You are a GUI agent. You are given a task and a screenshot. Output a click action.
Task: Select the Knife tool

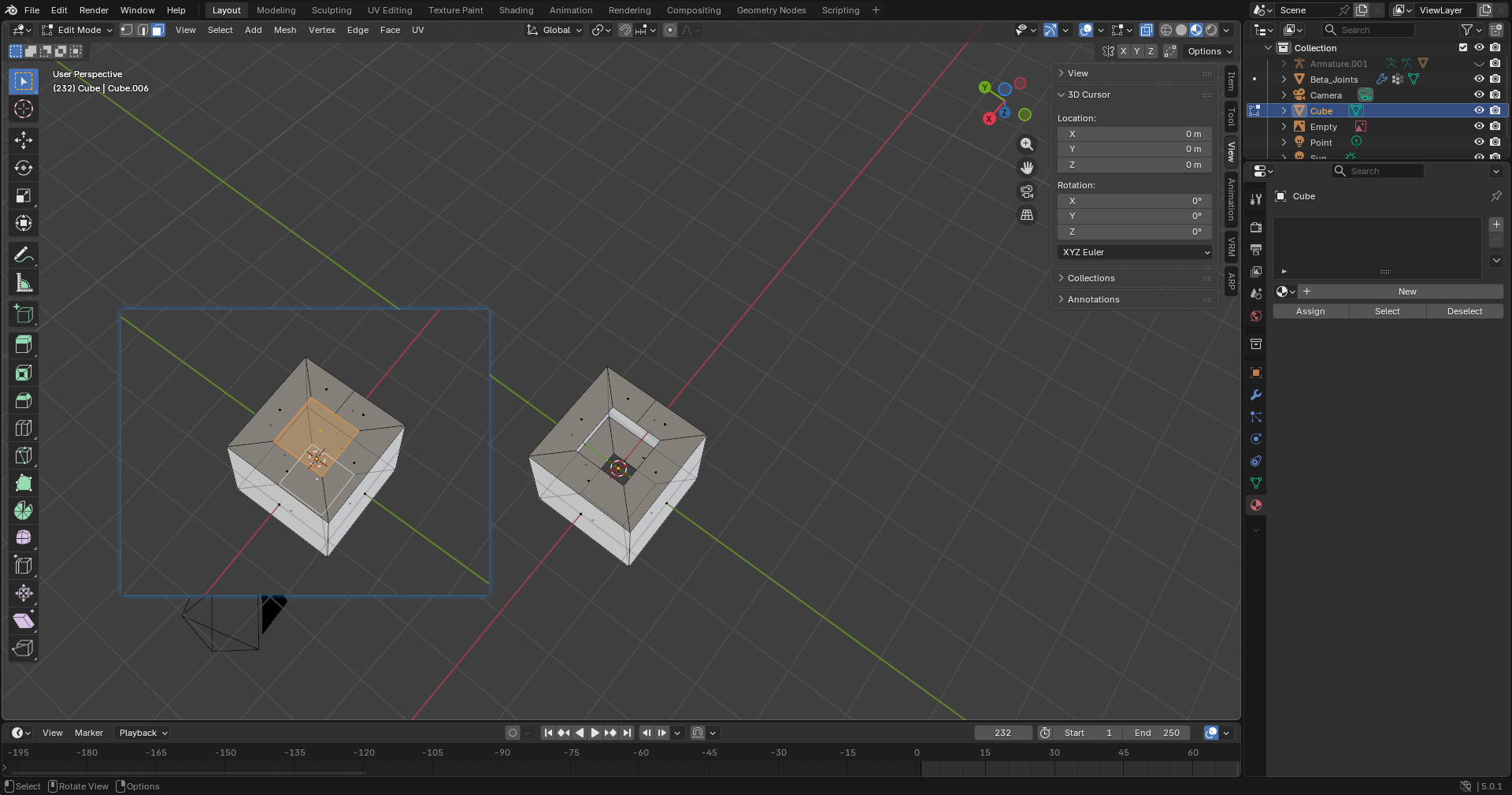[24, 455]
